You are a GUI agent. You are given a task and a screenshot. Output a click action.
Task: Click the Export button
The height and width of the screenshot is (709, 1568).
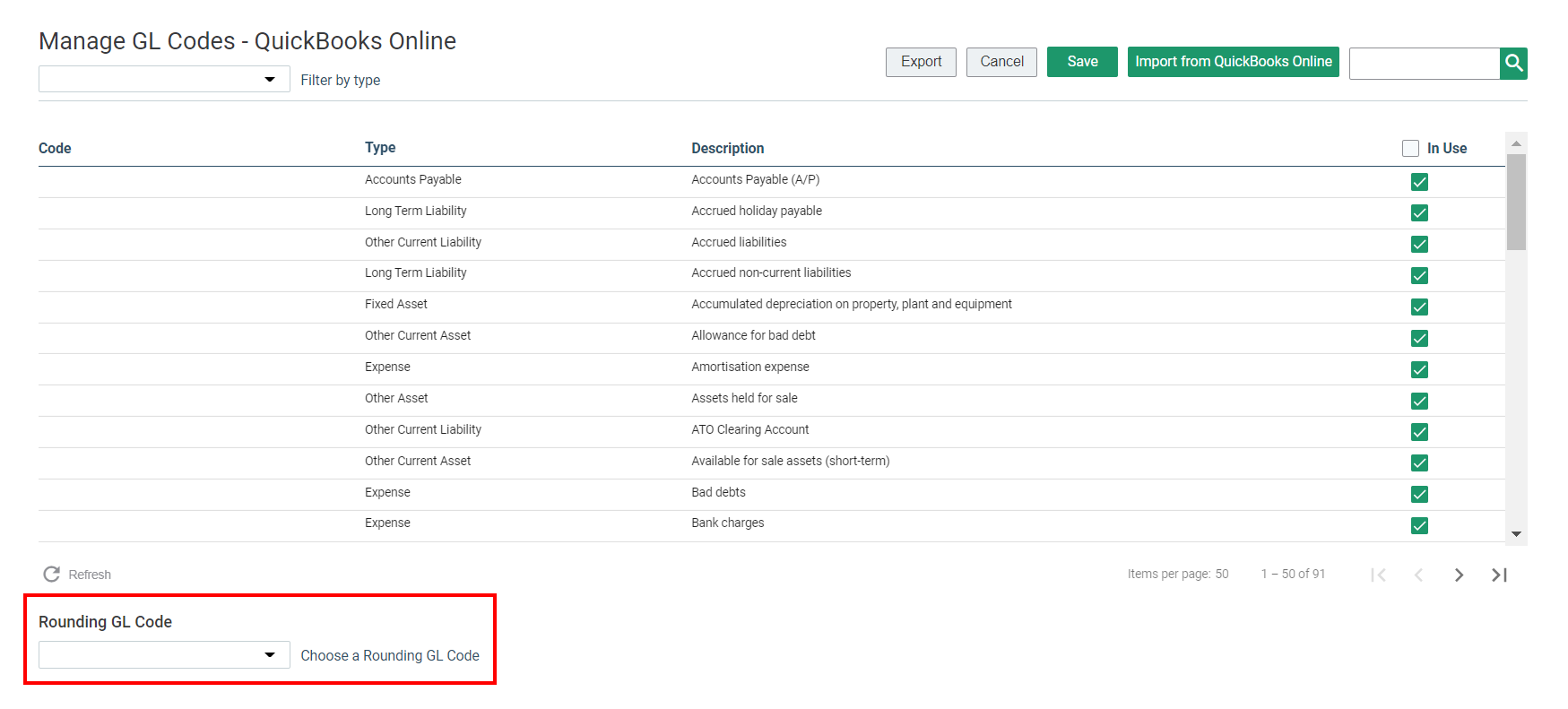[x=921, y=62]
